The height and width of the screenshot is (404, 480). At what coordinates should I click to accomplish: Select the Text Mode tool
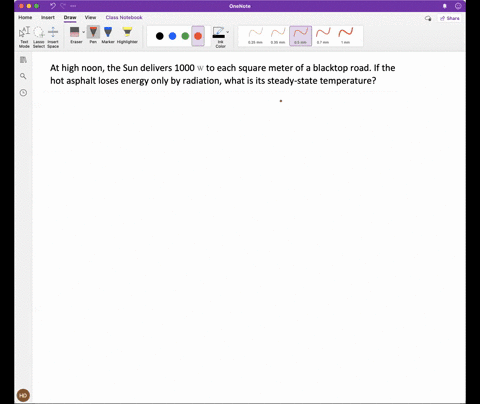(x=24, y=36)
